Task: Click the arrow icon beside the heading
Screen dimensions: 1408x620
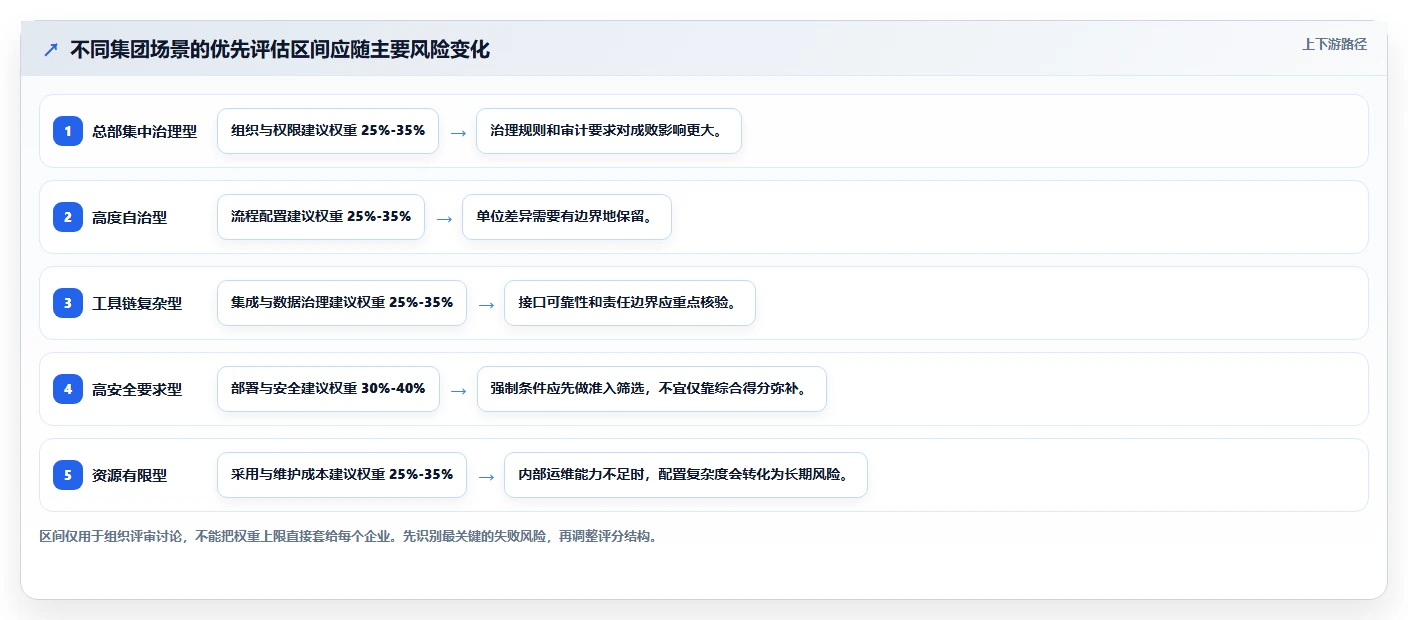Action: tap(51, 50)
